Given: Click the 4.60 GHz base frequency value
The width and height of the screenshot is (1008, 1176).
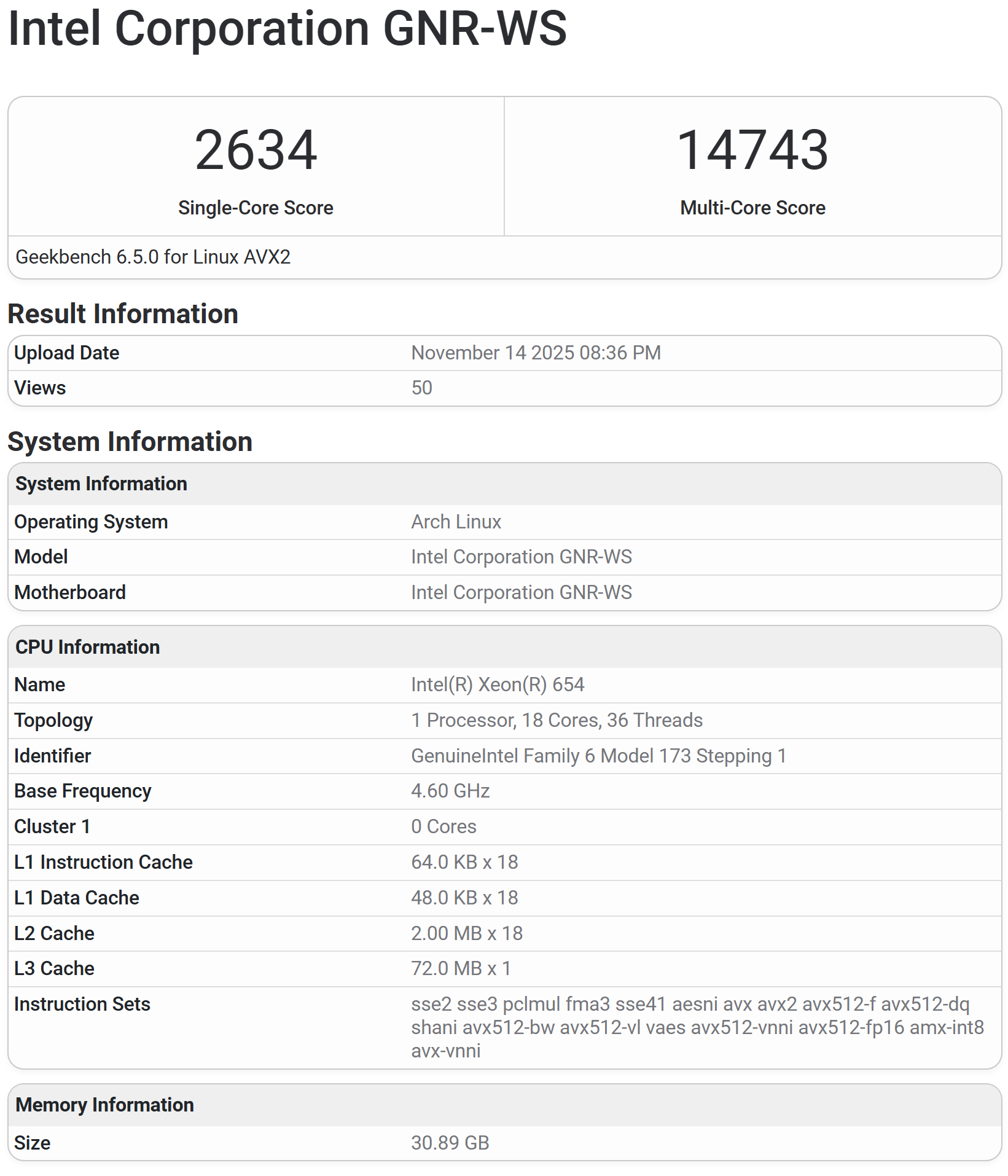Looking at the screenshot, I should click(x=450, y=791).
